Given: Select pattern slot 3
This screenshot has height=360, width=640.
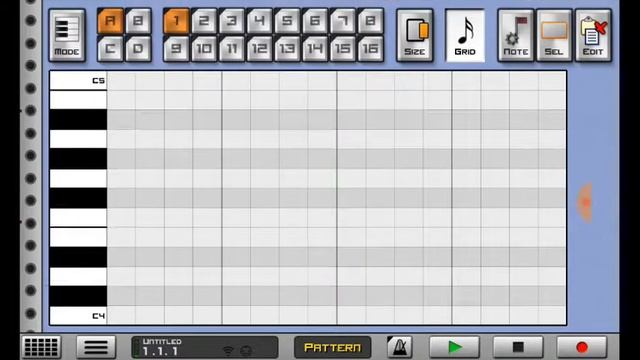Looking at the screenshot, I should [x=232, y=21].
